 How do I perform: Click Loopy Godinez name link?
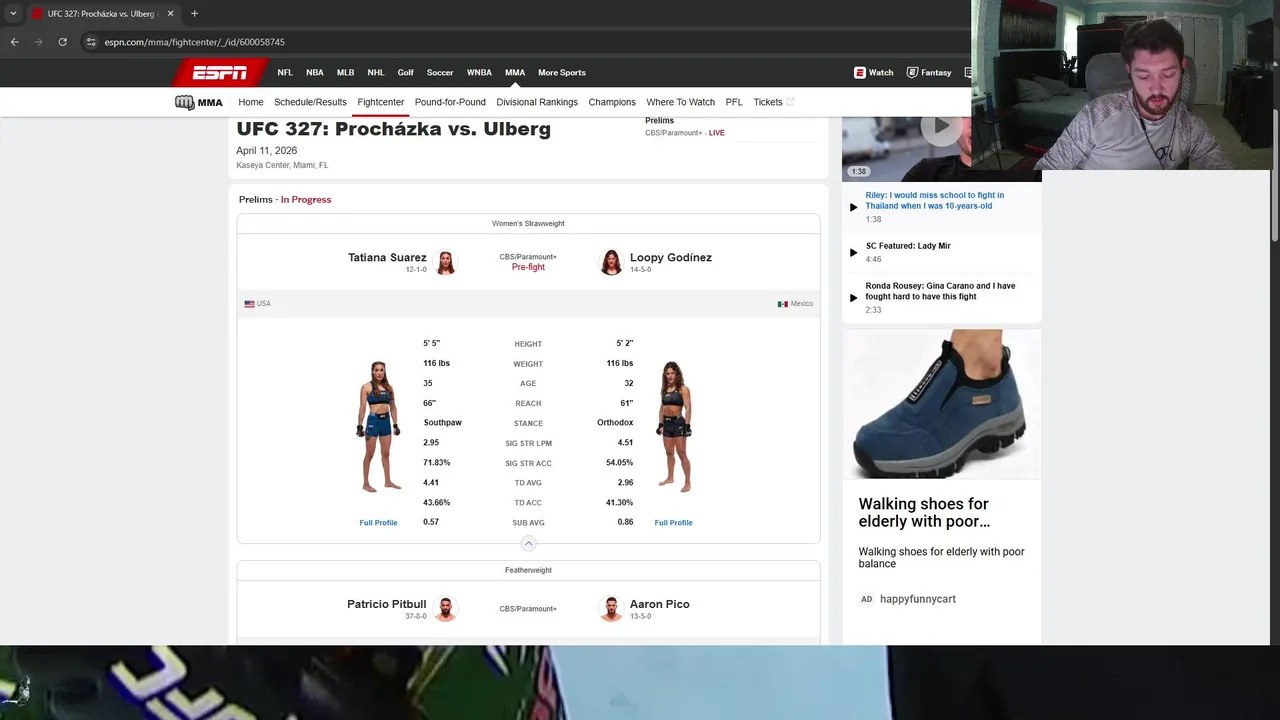tap(671, 258)
